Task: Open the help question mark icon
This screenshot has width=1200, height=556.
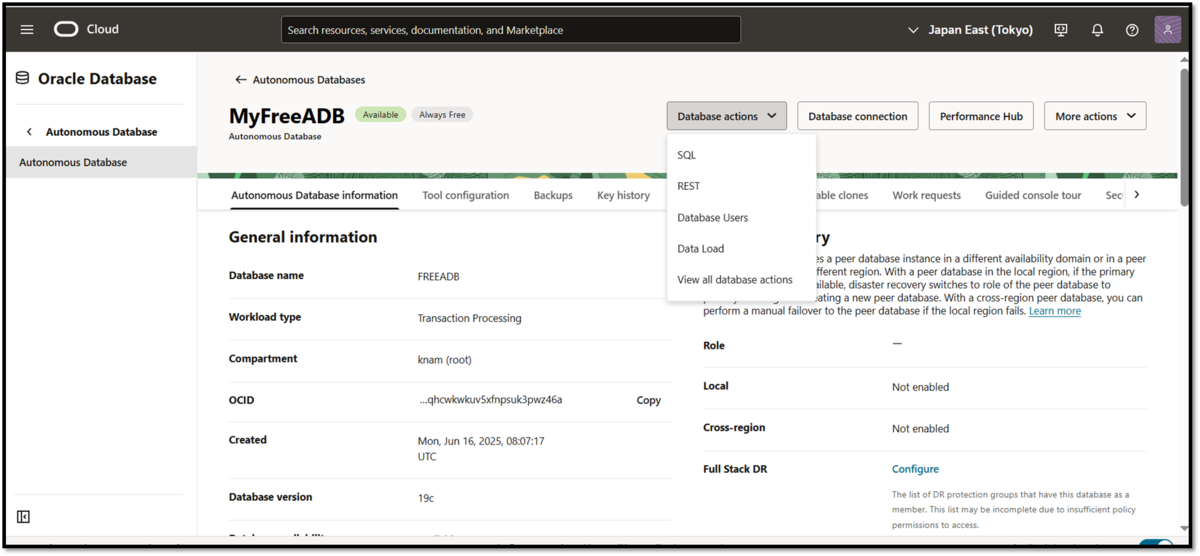Action: (1132, 30)
